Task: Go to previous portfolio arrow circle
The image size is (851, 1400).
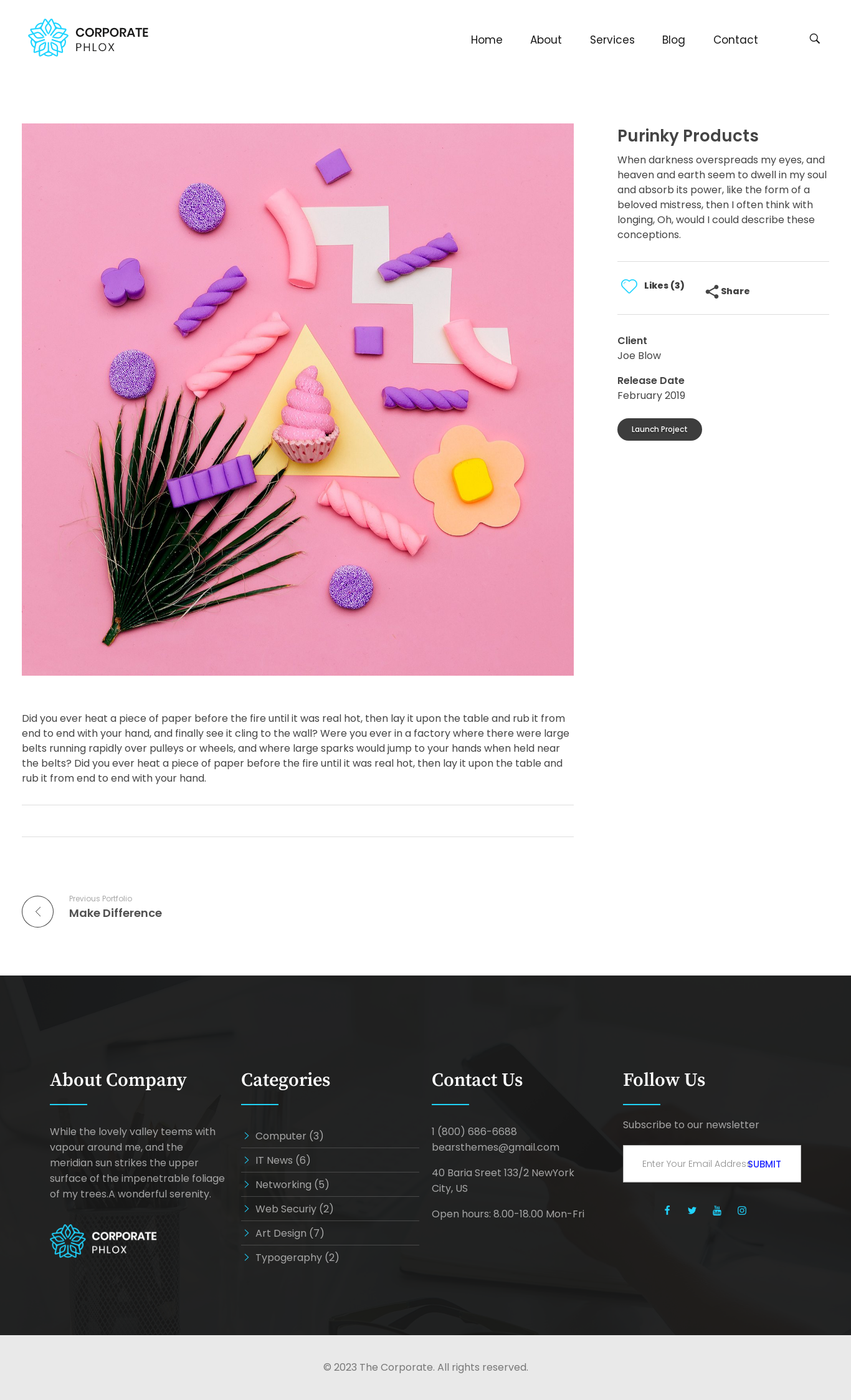Action: [37, 911]
